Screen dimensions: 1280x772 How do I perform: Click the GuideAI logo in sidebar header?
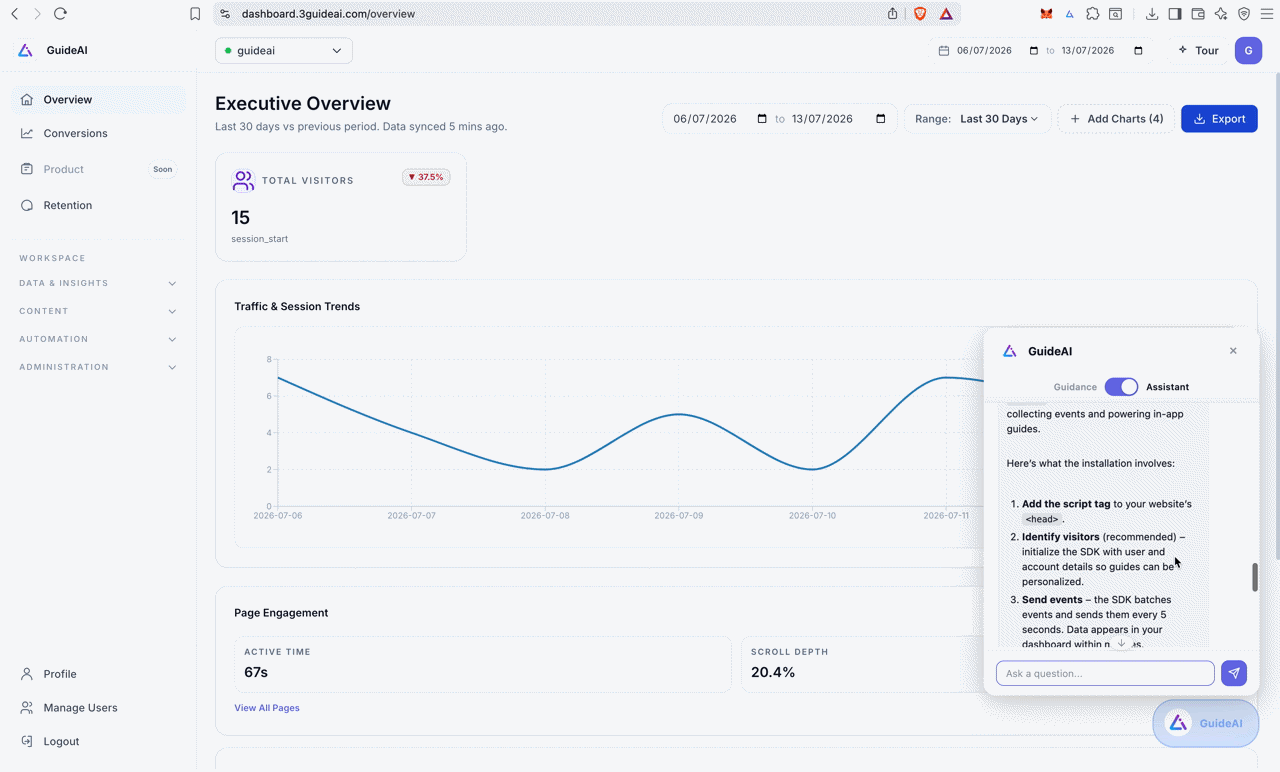[x=26, y=50]
